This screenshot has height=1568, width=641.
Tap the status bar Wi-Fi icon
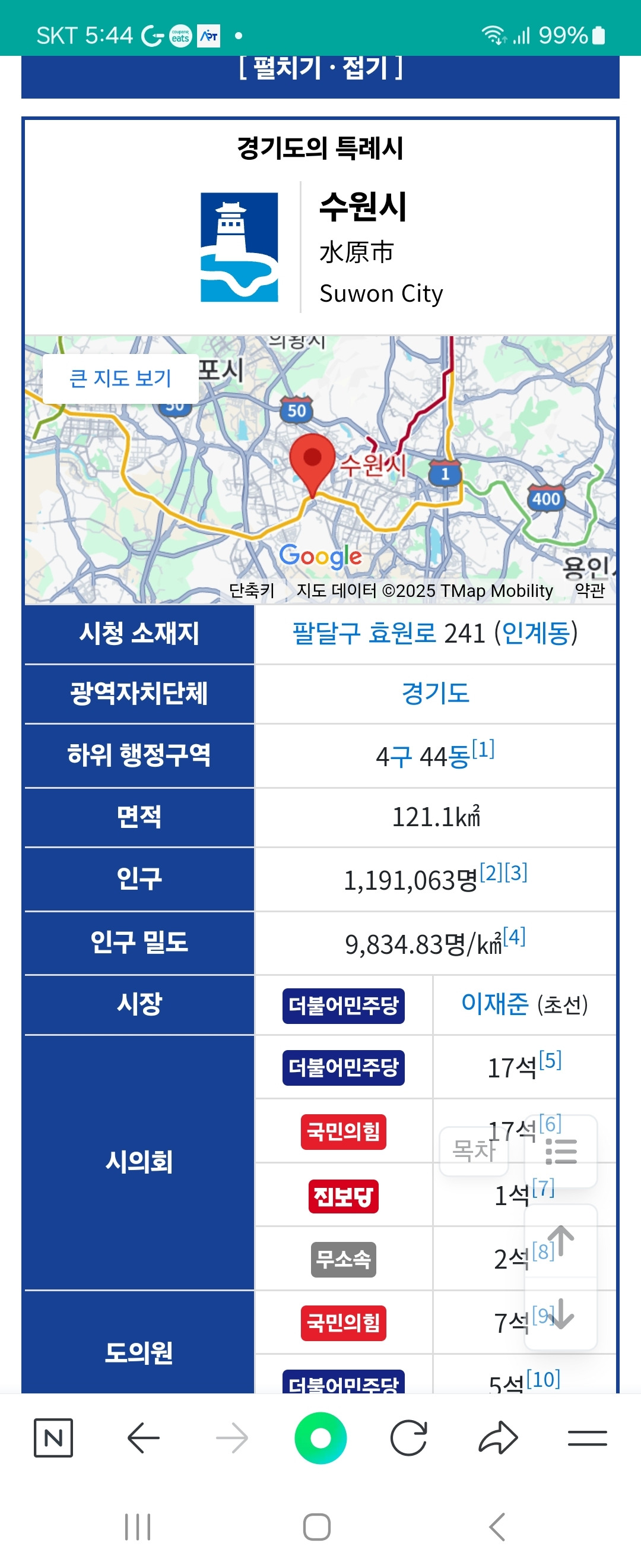[494, 35]
